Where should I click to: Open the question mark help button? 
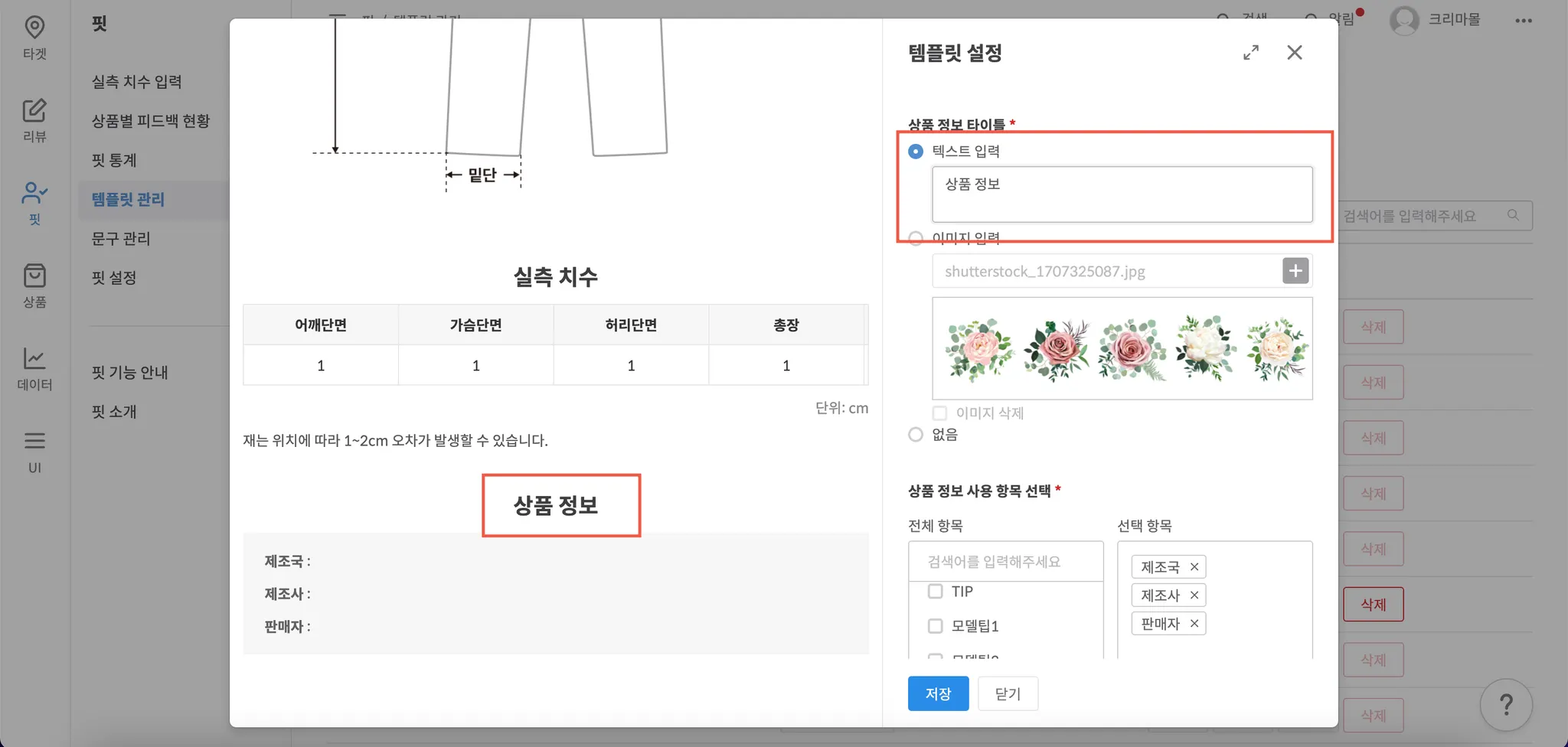1506,705
